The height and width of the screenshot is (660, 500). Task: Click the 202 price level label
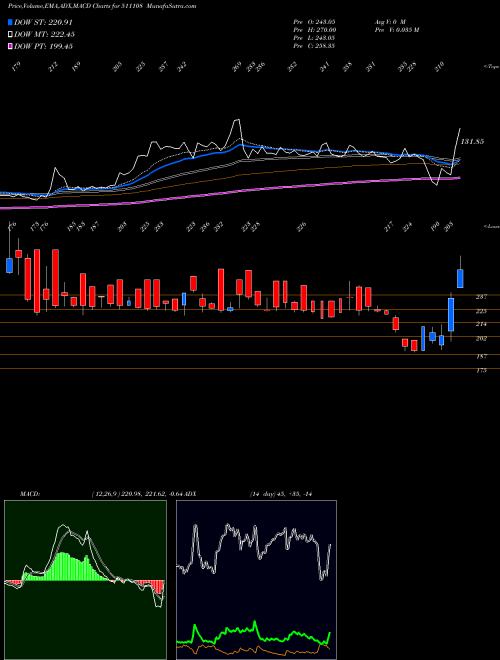point(481,338)
